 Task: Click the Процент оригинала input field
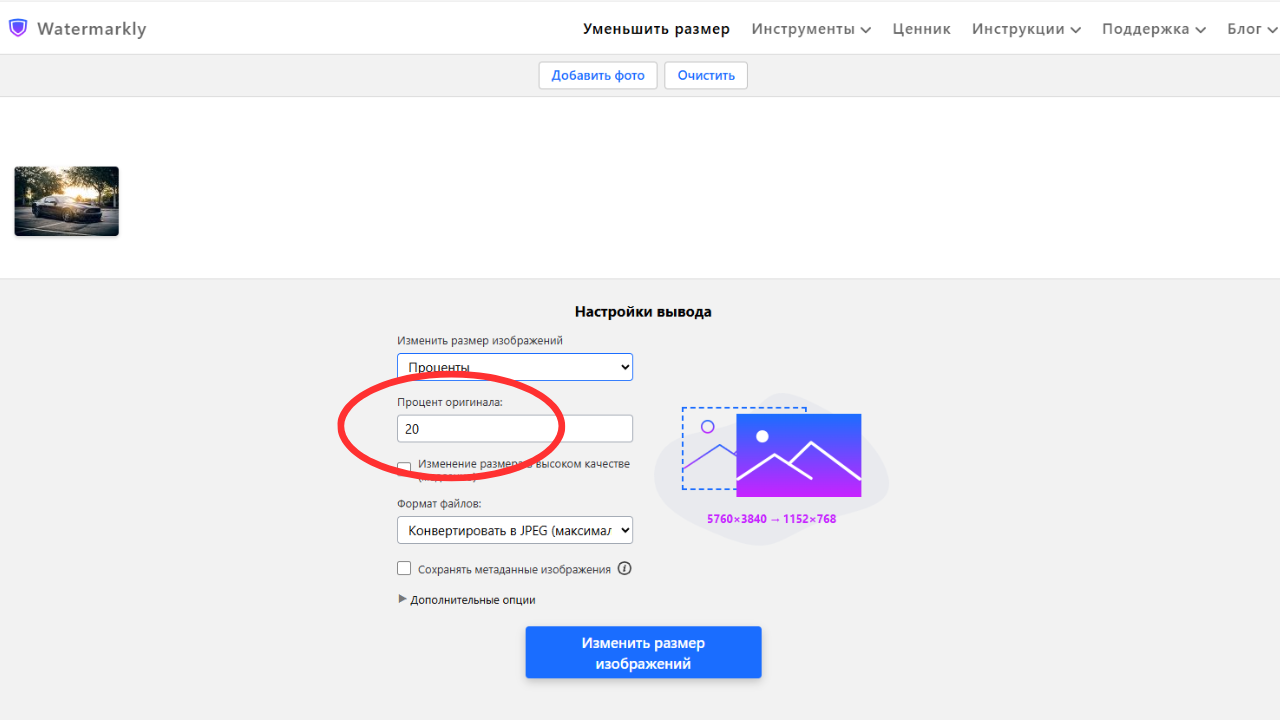pyautogui.click(x=515, y=429)
